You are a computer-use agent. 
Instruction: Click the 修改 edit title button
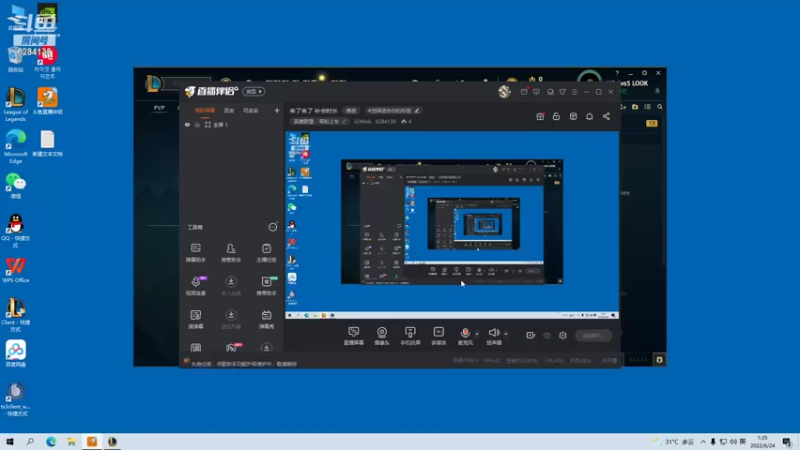pyautogui.click(x=351, y=110)
